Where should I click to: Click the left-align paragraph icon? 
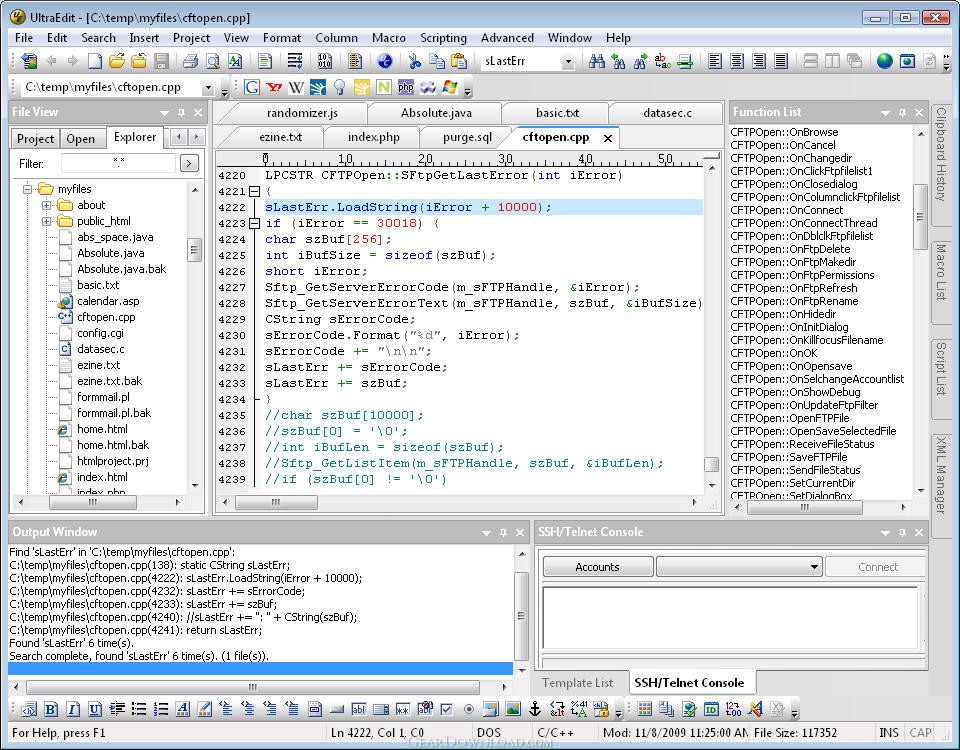[714, 61]
